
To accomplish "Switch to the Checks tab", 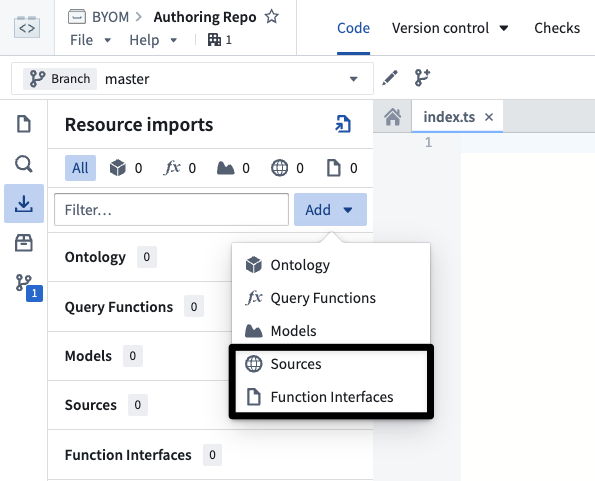I will (x=557, y=28).
